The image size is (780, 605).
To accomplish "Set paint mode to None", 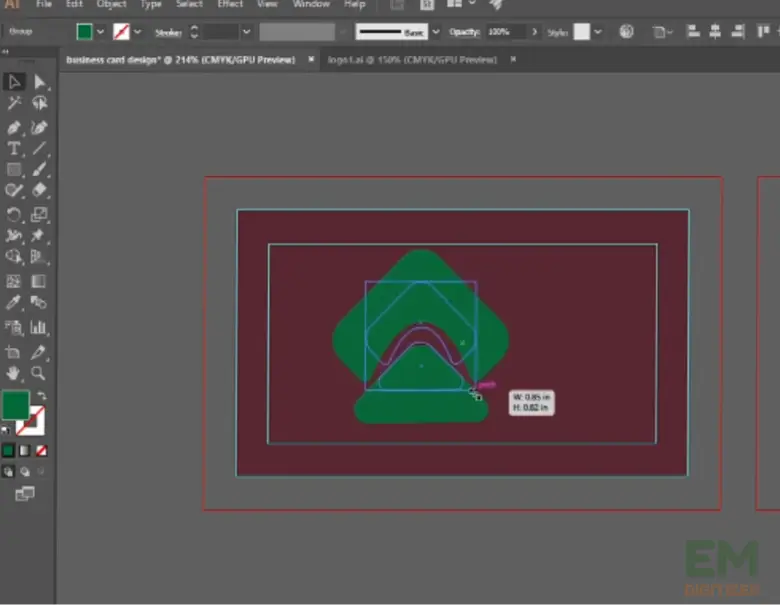I will pos(41,451).
